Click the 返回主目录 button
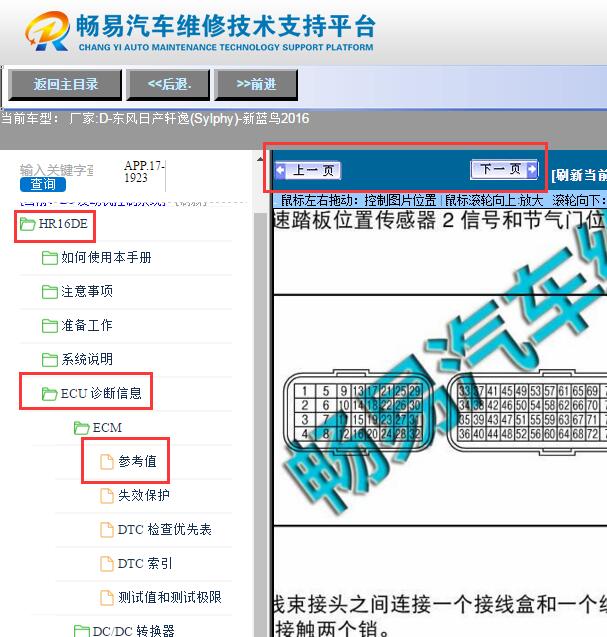The width and height of the screenshot is (607, 637). pos(65,84)
